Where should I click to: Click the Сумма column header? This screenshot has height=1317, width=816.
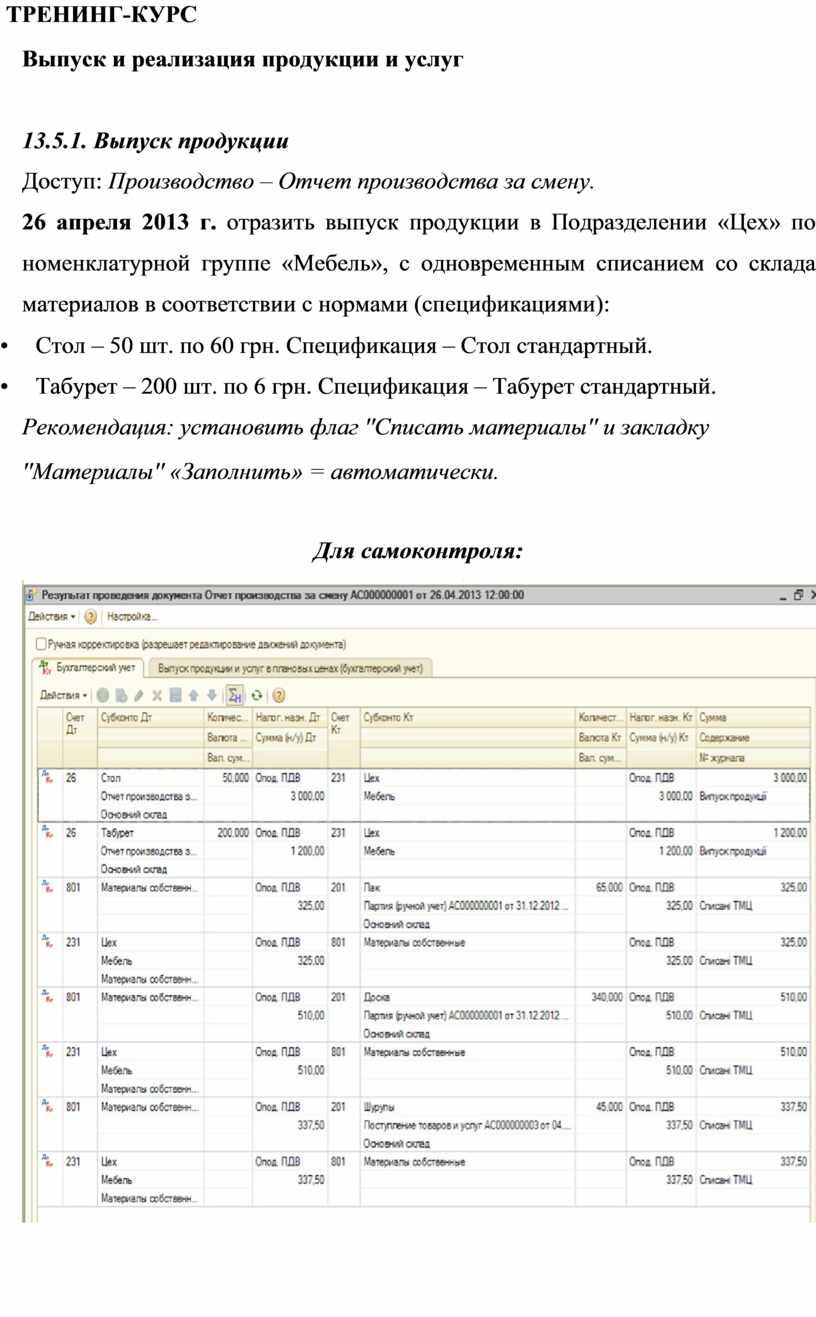pyautogui.click(x=753, y=718)
